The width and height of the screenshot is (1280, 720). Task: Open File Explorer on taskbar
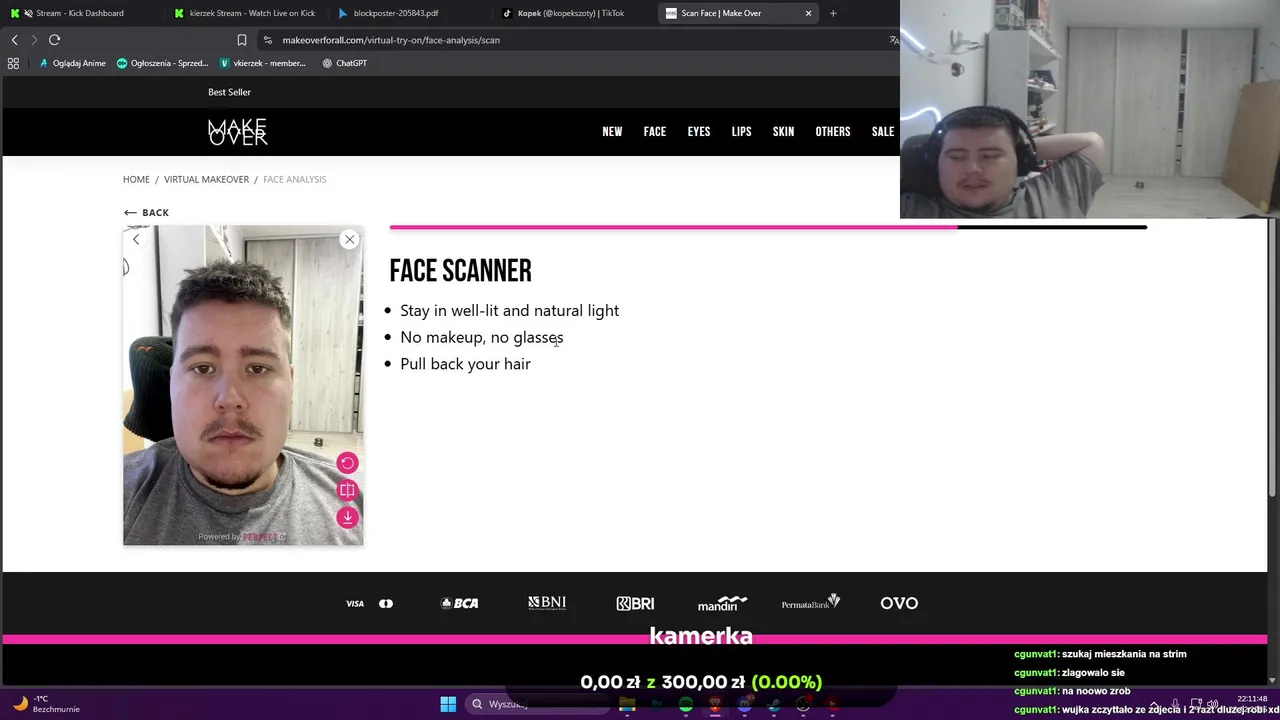coord(627,704)
